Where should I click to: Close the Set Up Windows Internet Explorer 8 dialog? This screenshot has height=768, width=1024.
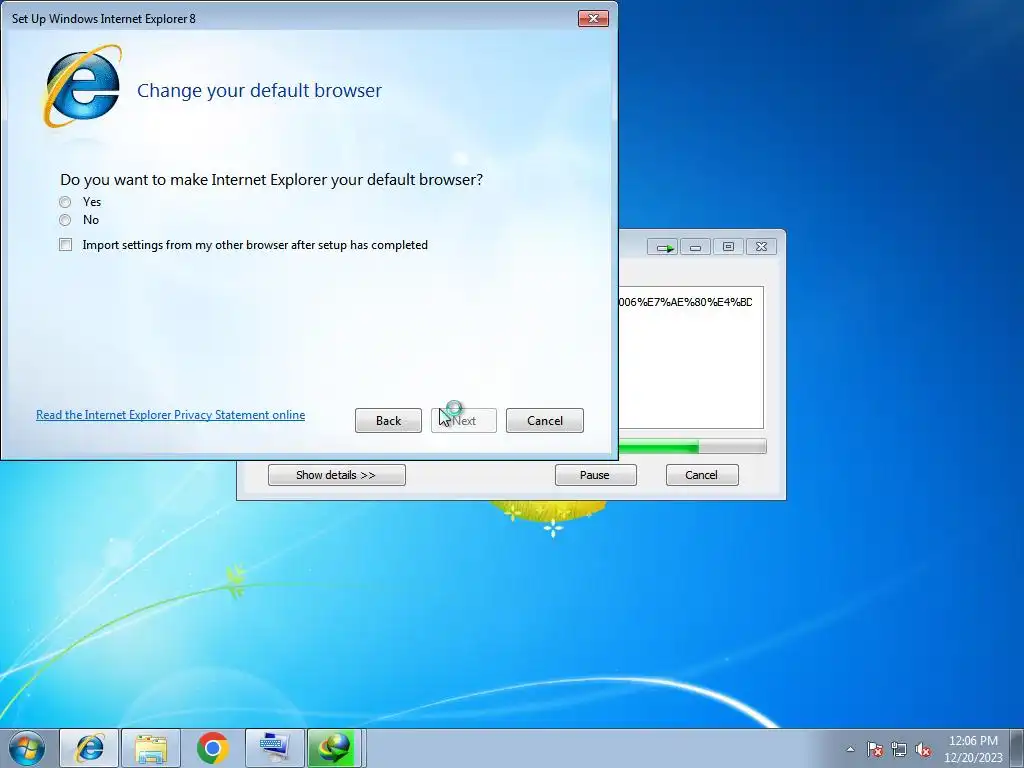point(593,18)
